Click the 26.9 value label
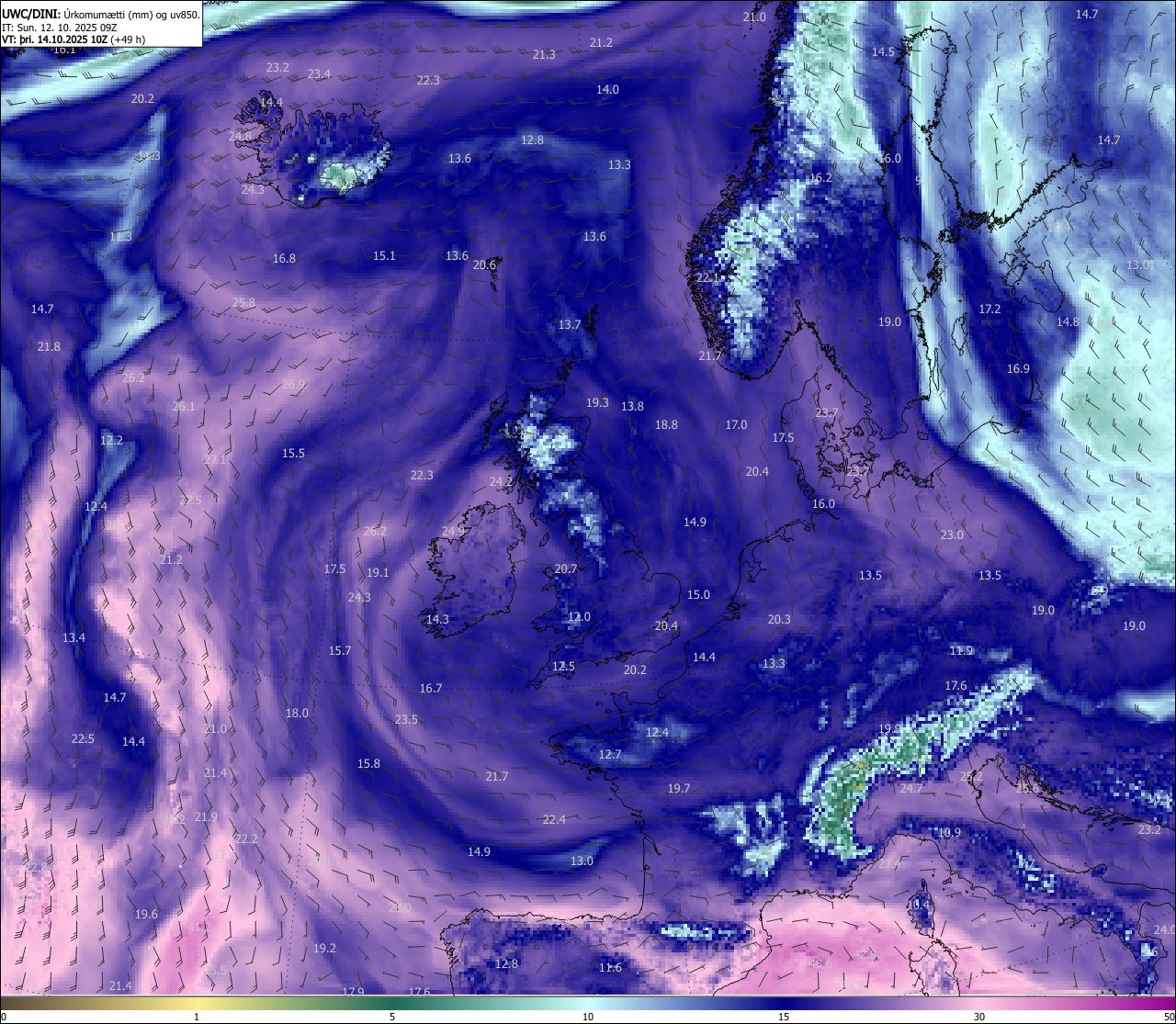Screen dimensions: 1176x1024 point(293,385)
